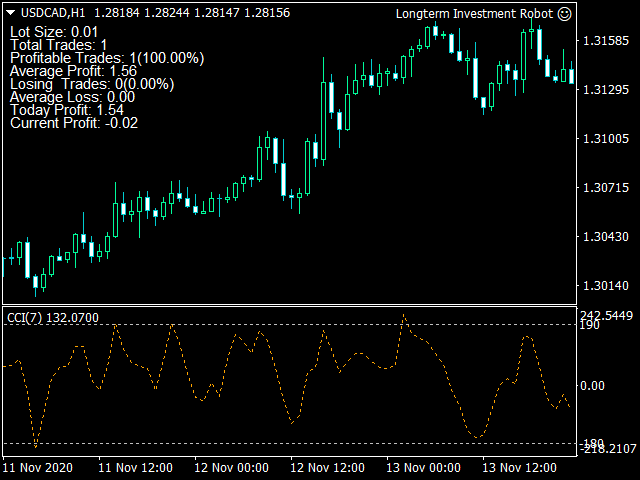
Task: Click the '13 Nov 00:00' time axis label
Action: pyautogui.click(x=423, y=467)
